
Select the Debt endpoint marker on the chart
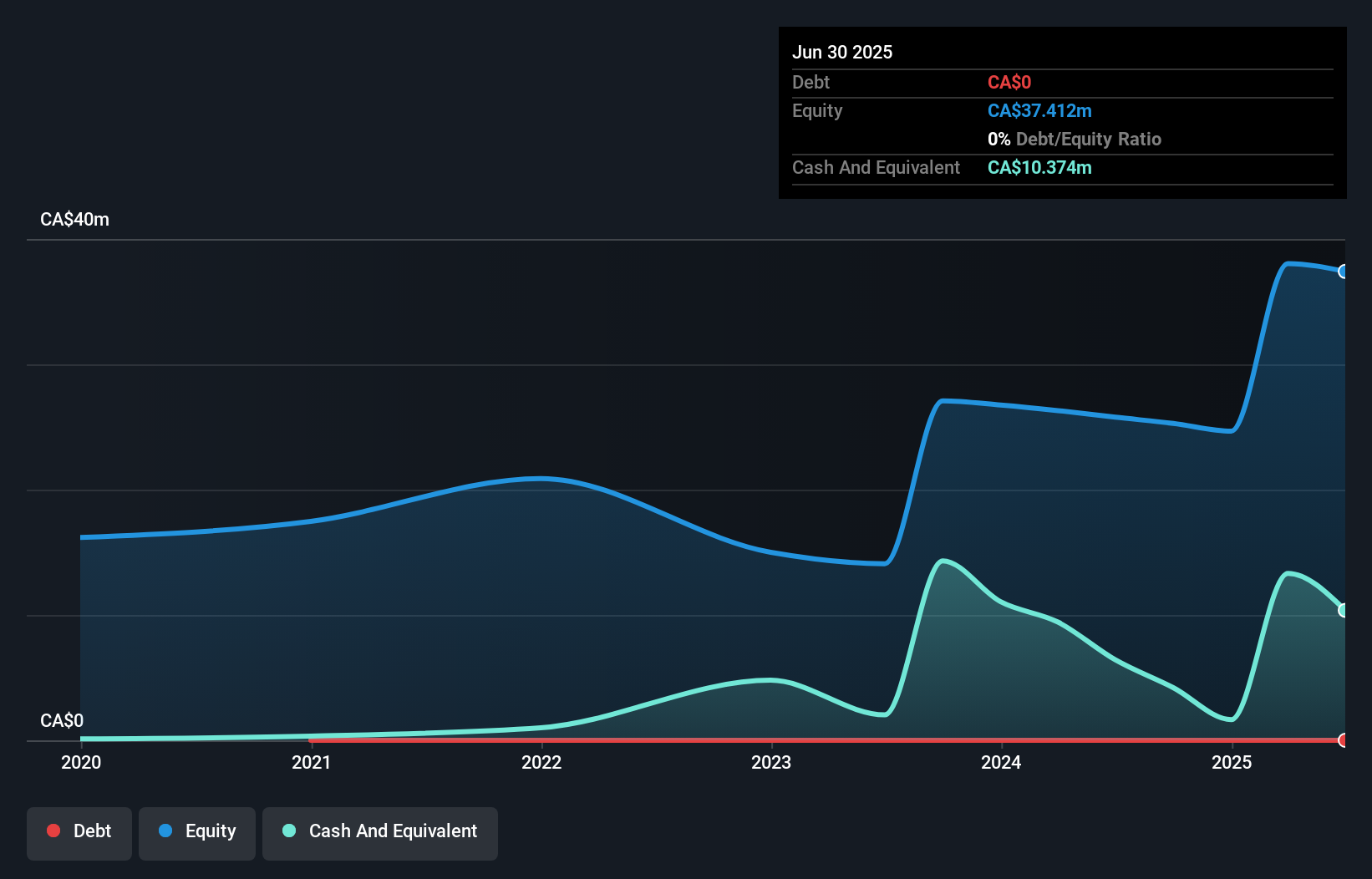click(x=1343, y=740)
